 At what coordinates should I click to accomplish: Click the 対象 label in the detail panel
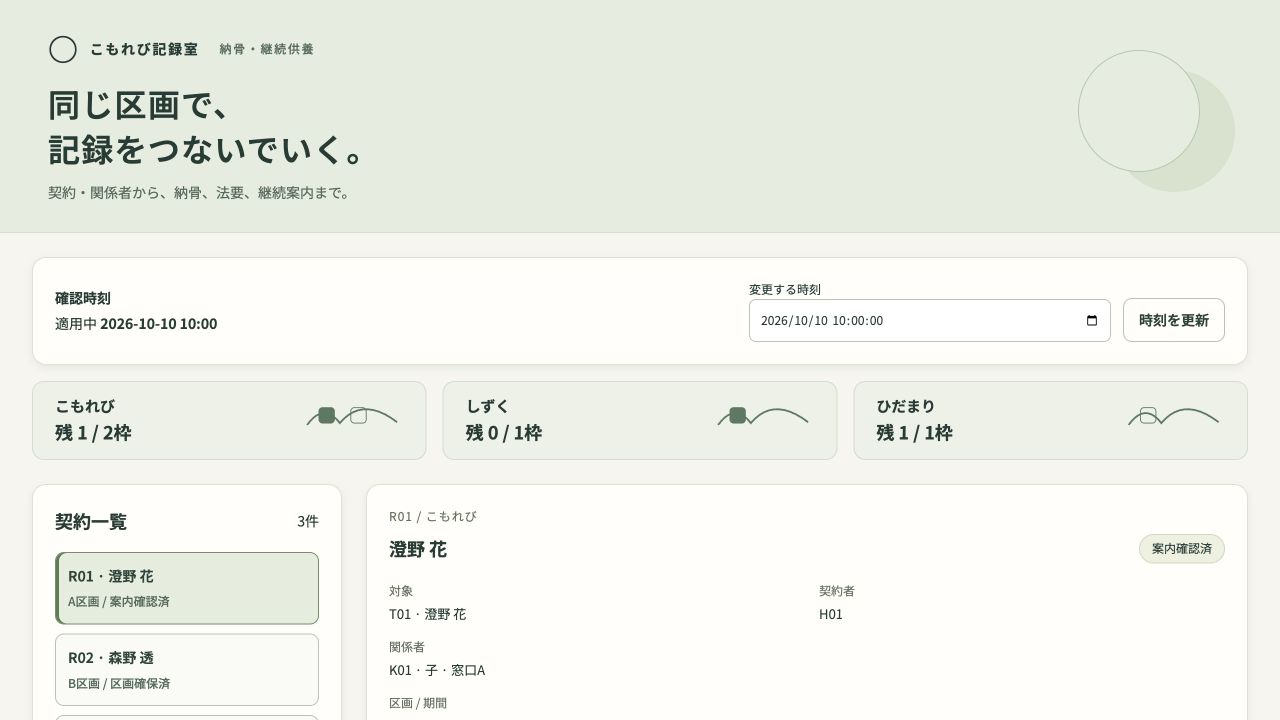(401, 591)
